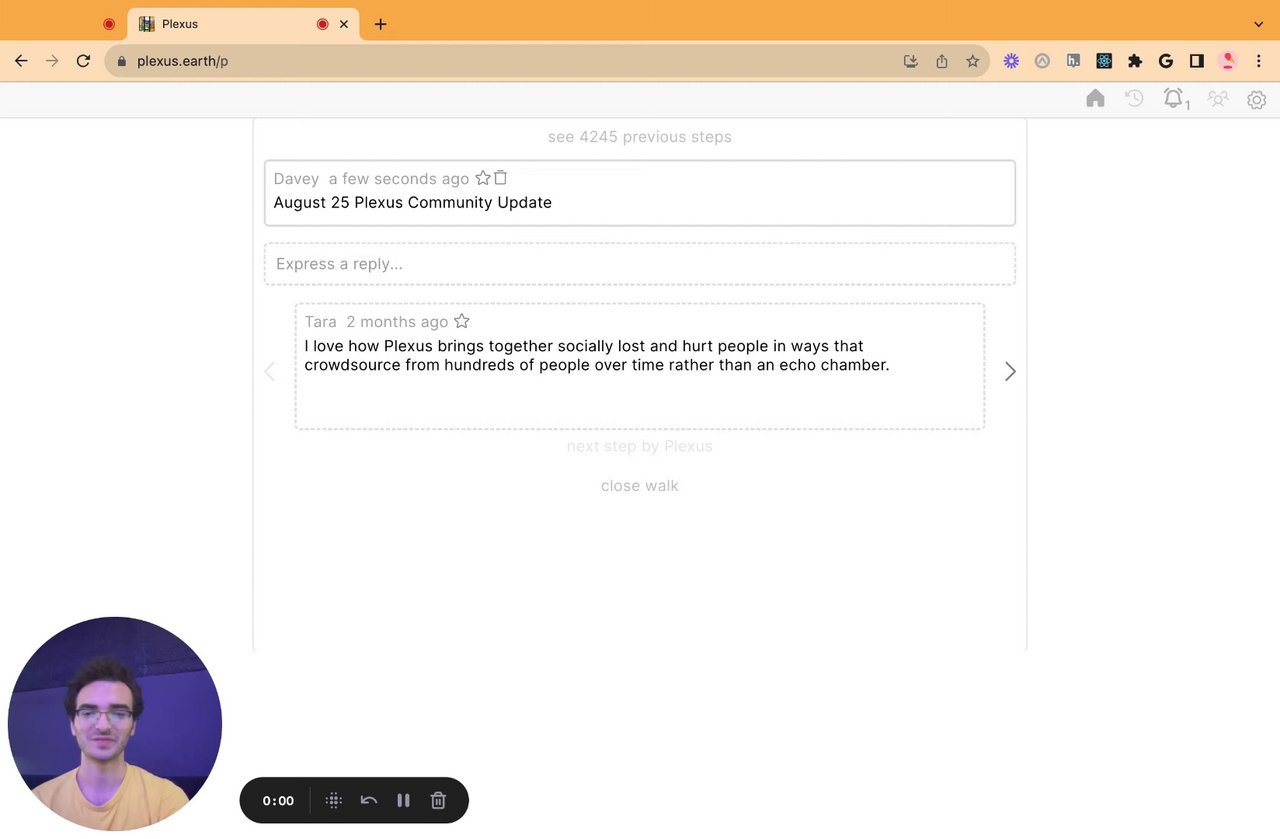Screen dimensions: 1280x839
Task: Click close walk link
Action: [640, 486]
